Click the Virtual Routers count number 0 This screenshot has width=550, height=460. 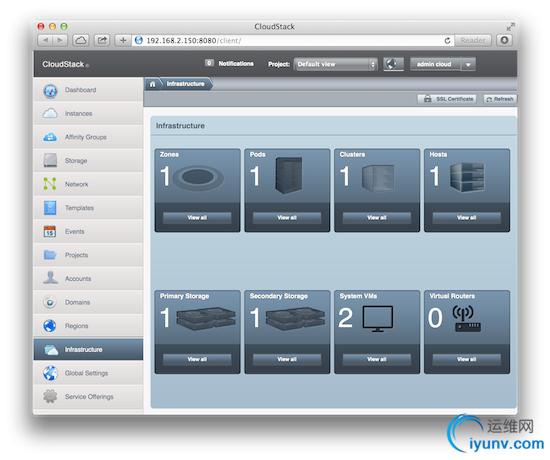(x=435, y=318)
